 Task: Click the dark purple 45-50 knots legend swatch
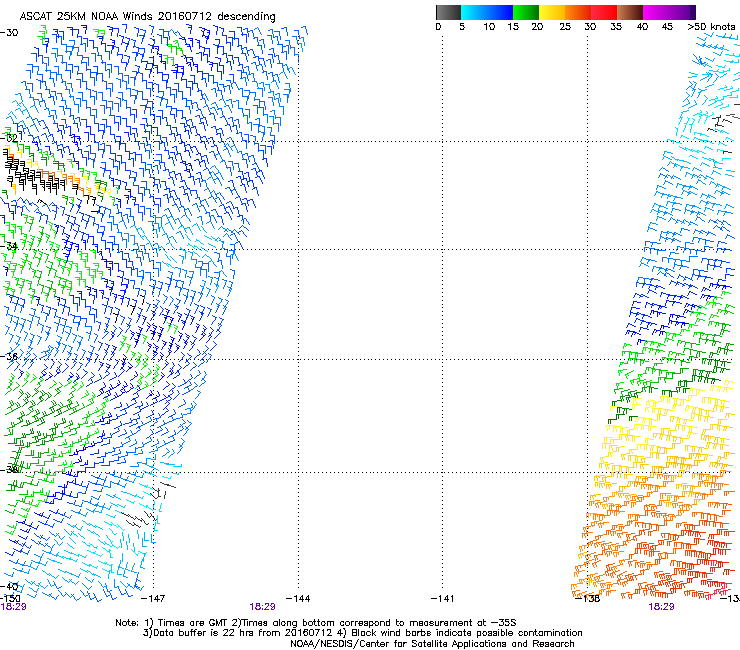coord(682,12)
